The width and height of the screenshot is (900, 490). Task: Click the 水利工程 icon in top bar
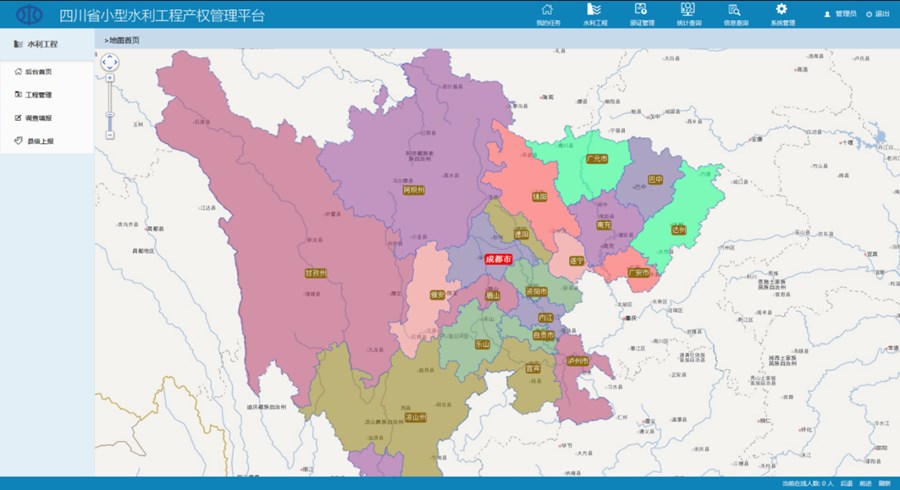point(594,13)
